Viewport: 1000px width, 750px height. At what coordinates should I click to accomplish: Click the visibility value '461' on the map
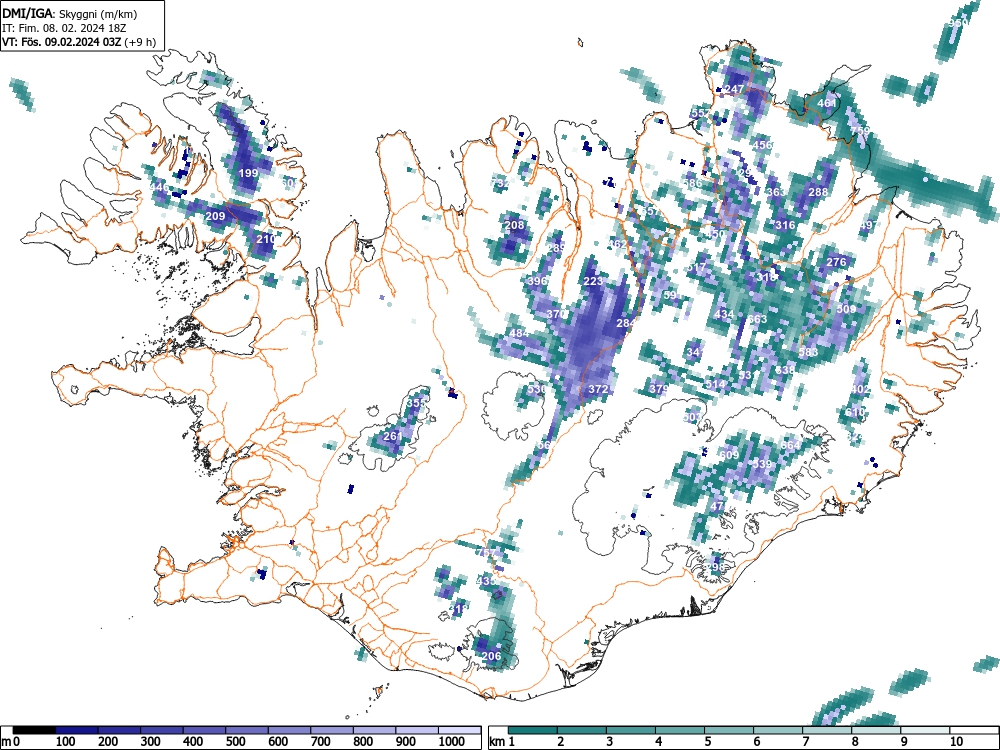(827, 103)
